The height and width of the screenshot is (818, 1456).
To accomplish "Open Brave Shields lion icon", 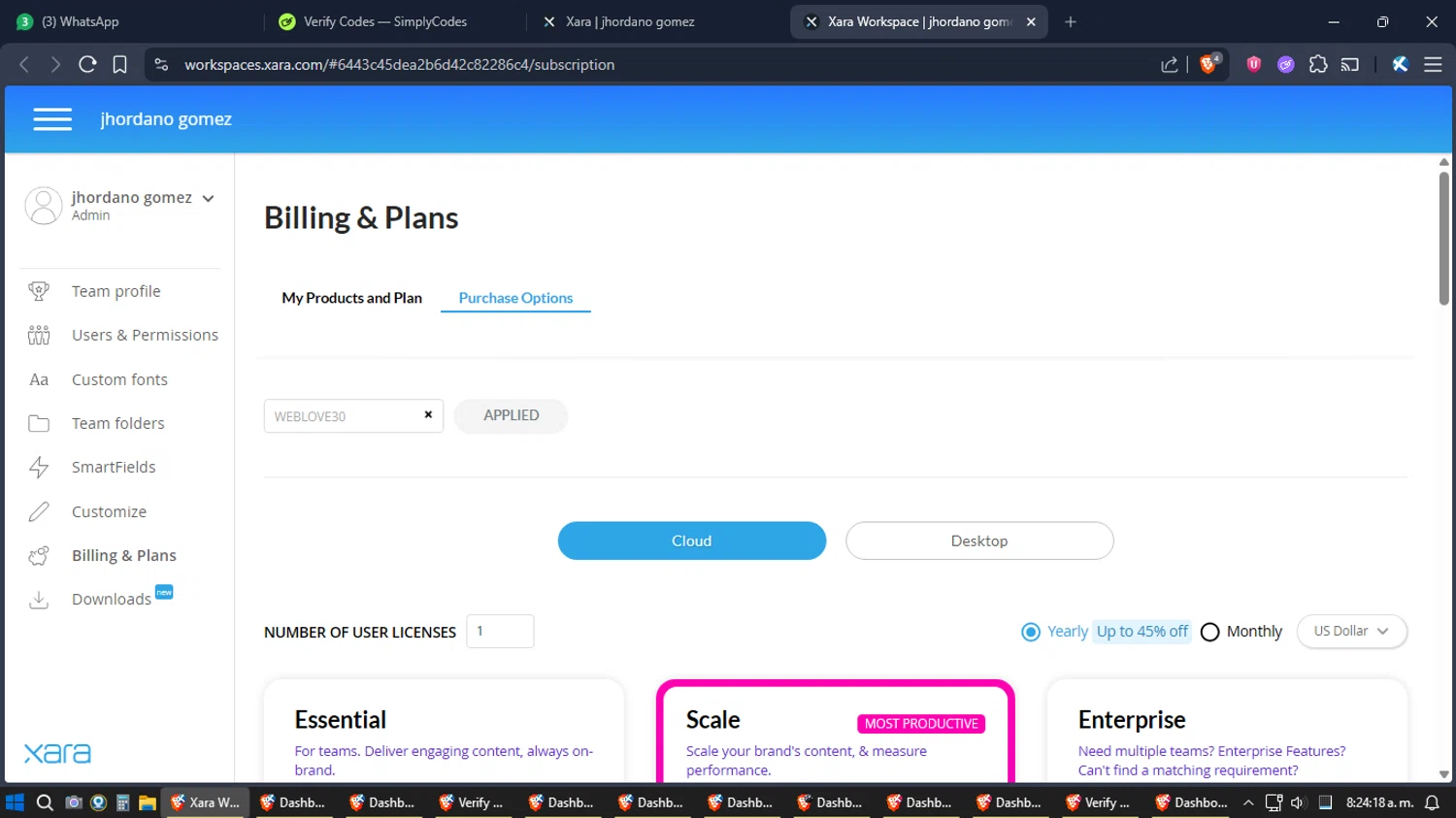I will [x=1208, y=64].
